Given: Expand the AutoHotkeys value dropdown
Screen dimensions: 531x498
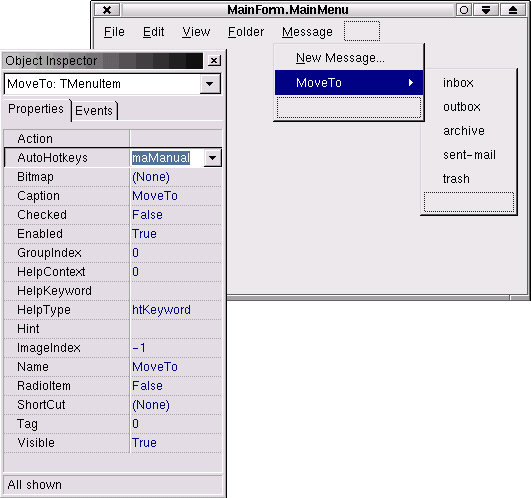Looking at the screenshot, I should (213, 158).
